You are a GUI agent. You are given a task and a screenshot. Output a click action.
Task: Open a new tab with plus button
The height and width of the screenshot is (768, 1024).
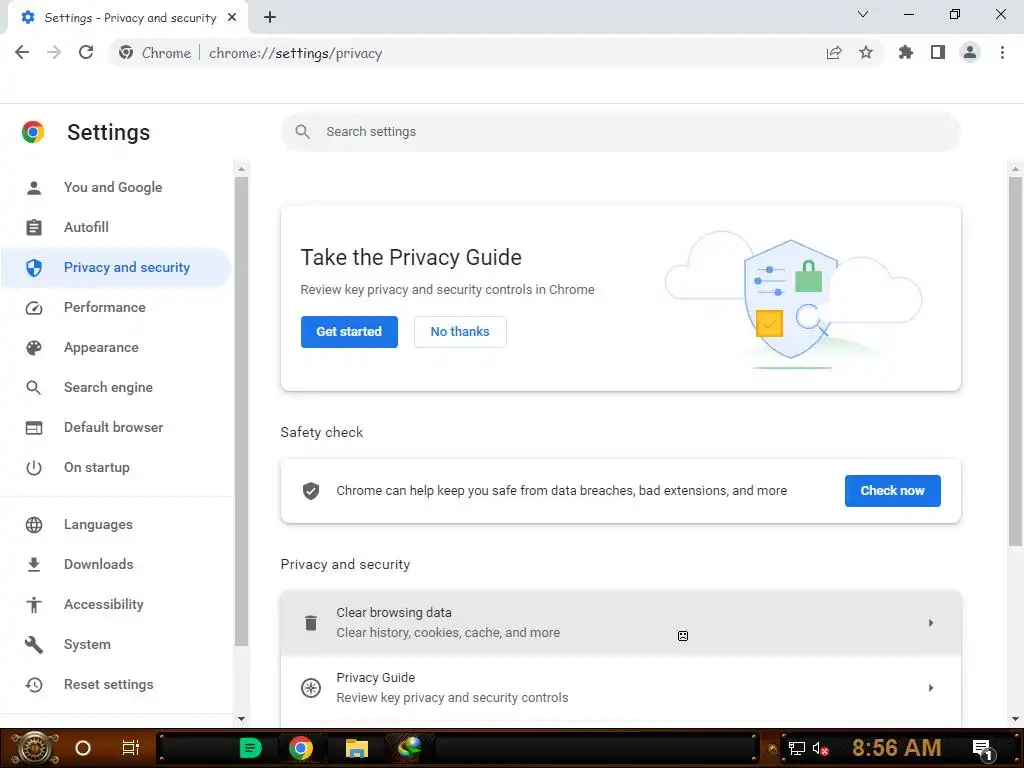pos(270,18)
